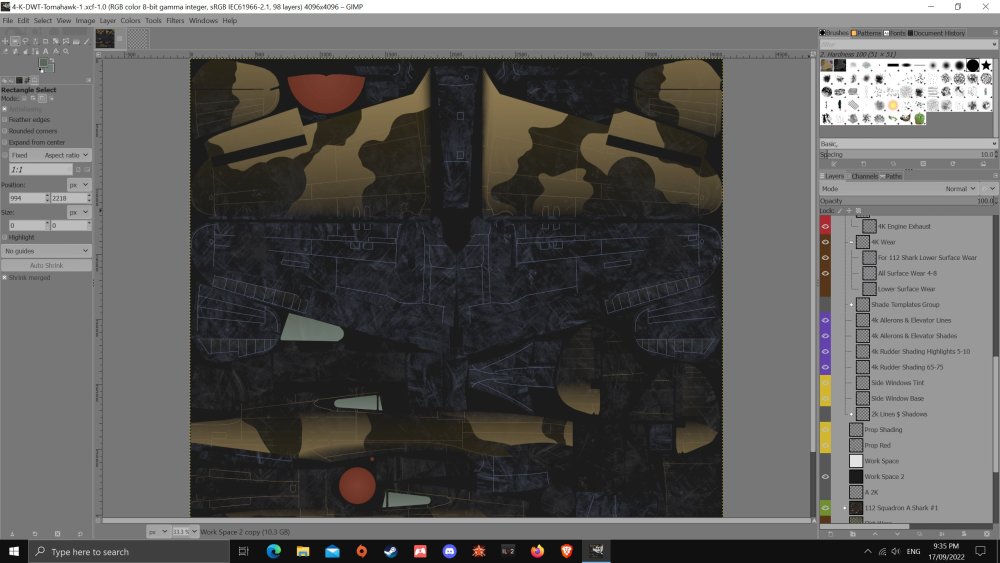1000x563 pixels.
Task: Open Discord from the Windows taskbar
Action: (x=450, y=551)
